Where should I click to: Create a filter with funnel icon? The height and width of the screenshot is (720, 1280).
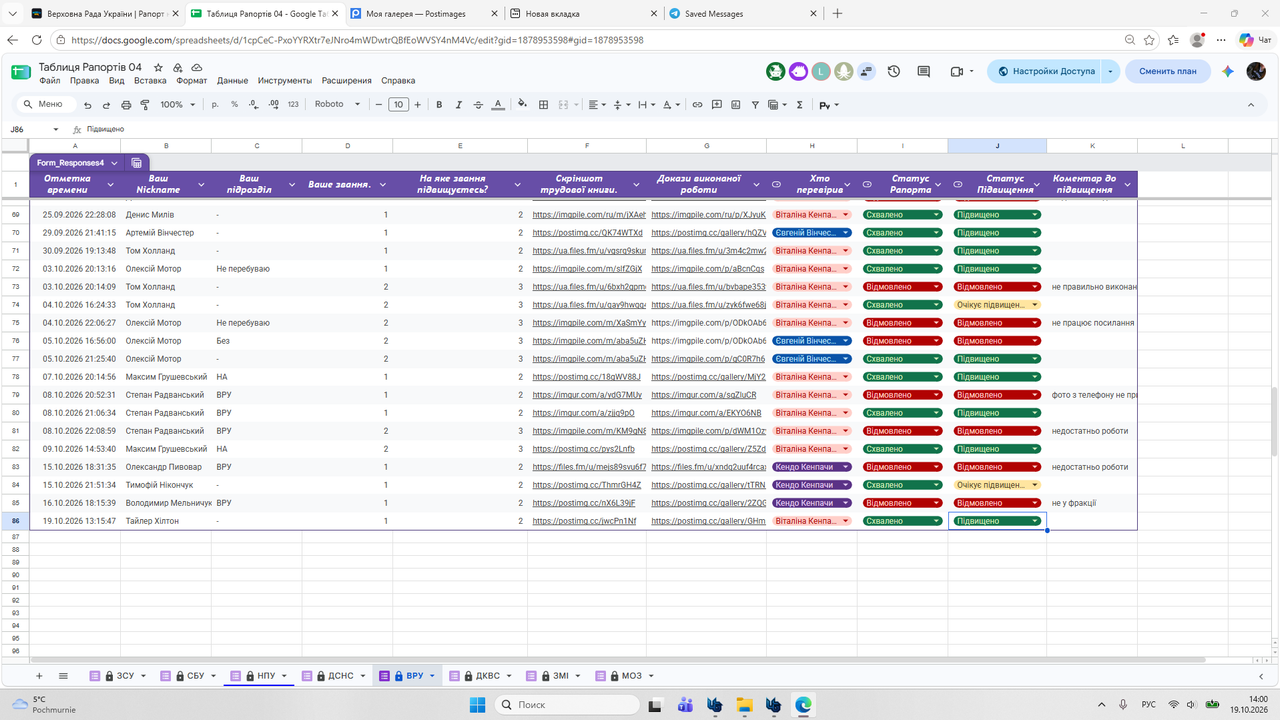[x=756, y=105]
